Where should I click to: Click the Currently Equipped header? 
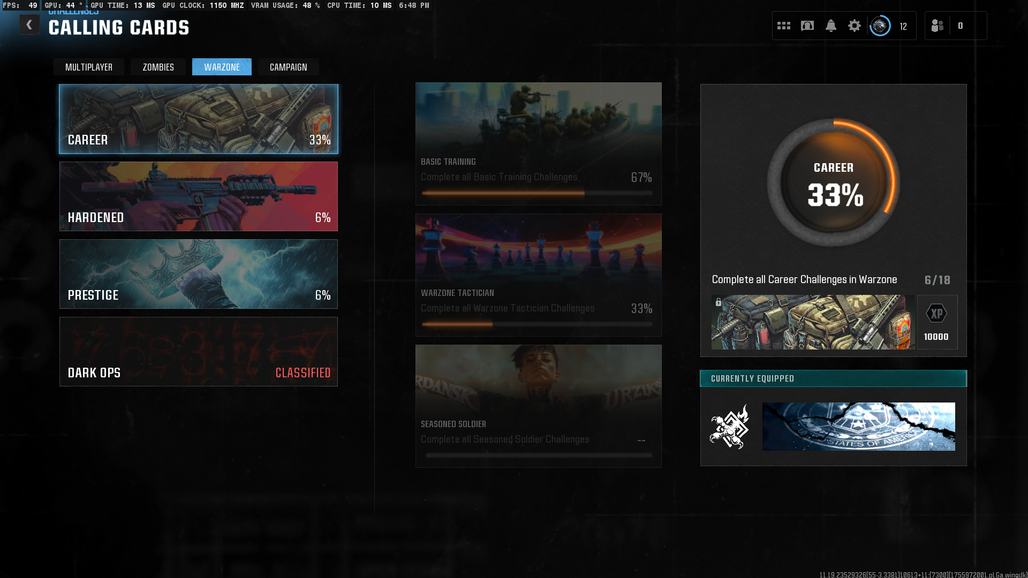[x=833, y=379]
